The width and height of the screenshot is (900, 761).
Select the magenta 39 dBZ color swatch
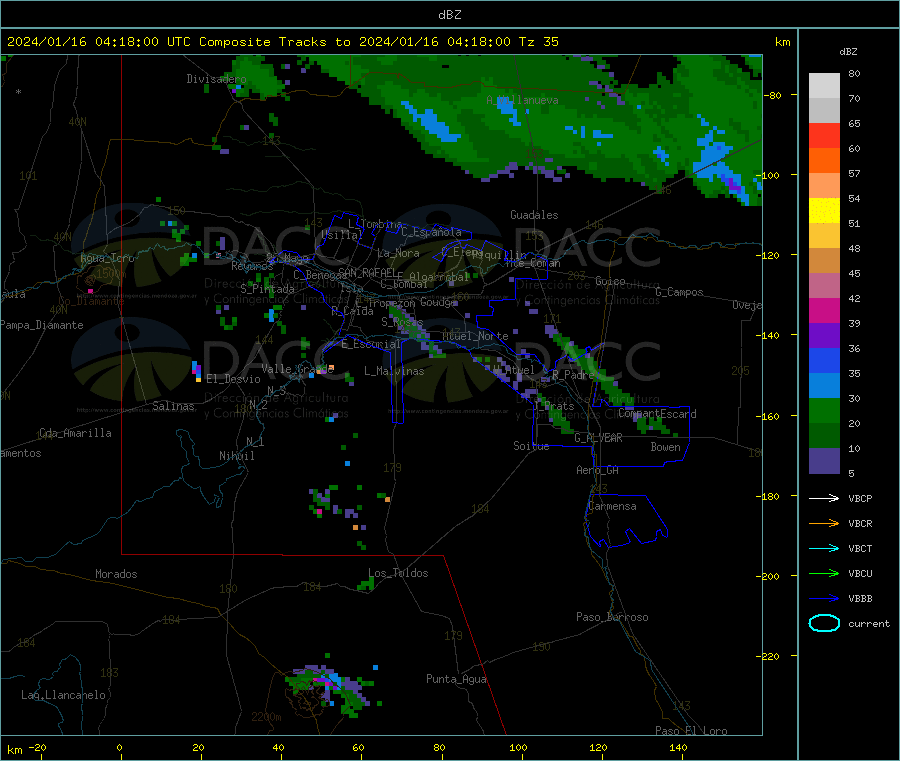click(x=824, y=310)
